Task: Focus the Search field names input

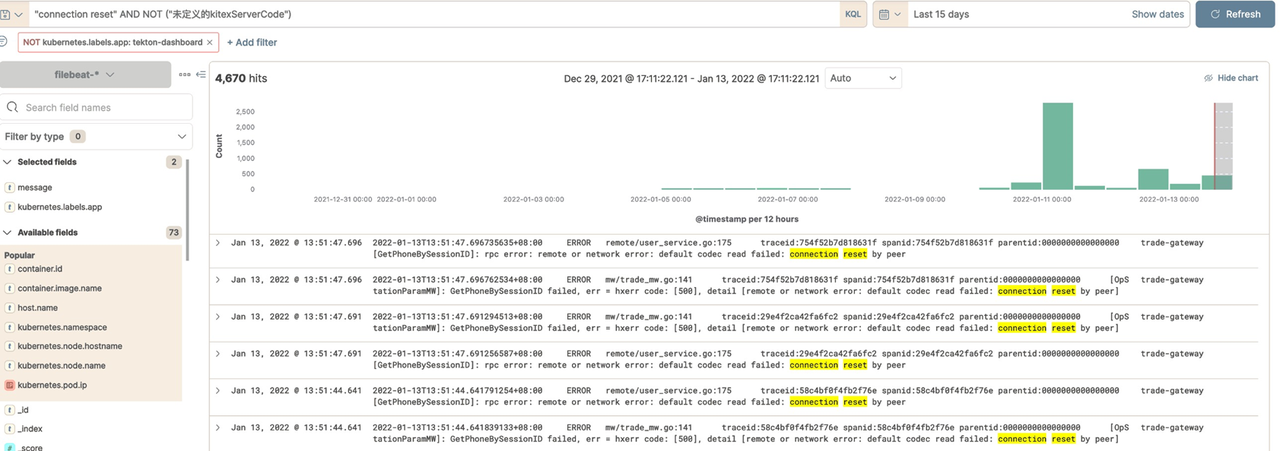Action: [x=100, y=107]
